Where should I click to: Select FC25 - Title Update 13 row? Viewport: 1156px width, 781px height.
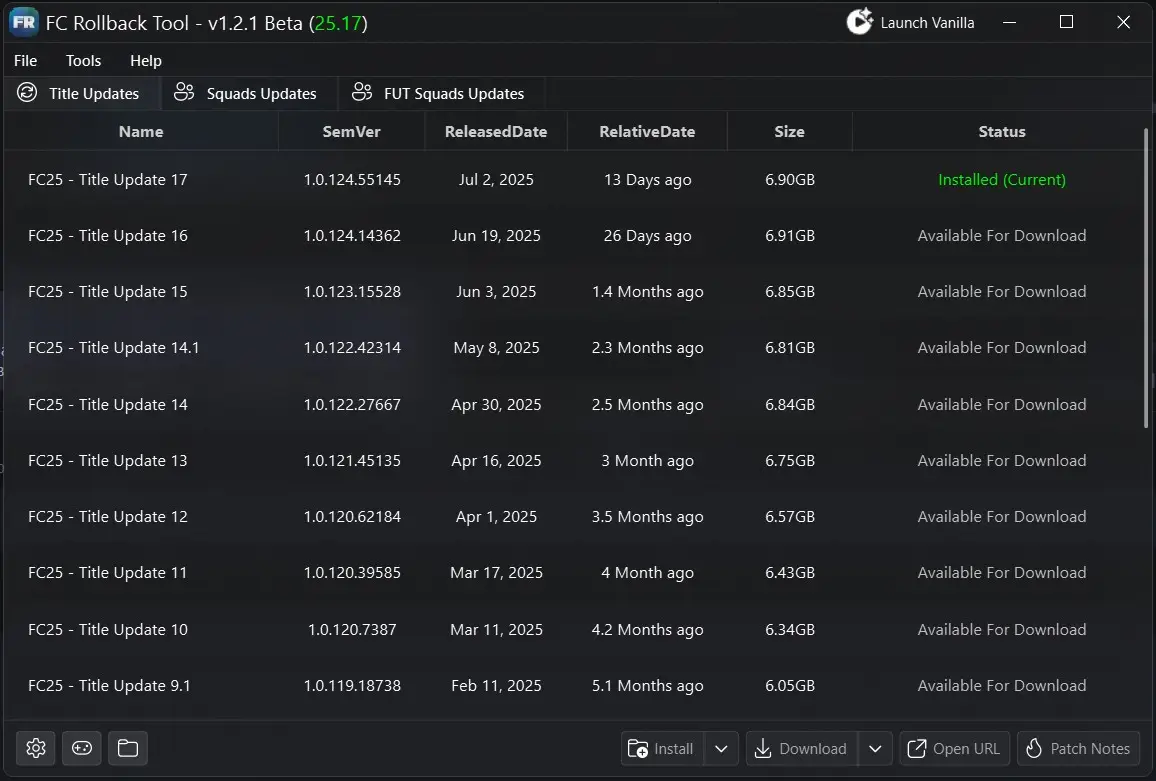[573, 460]
